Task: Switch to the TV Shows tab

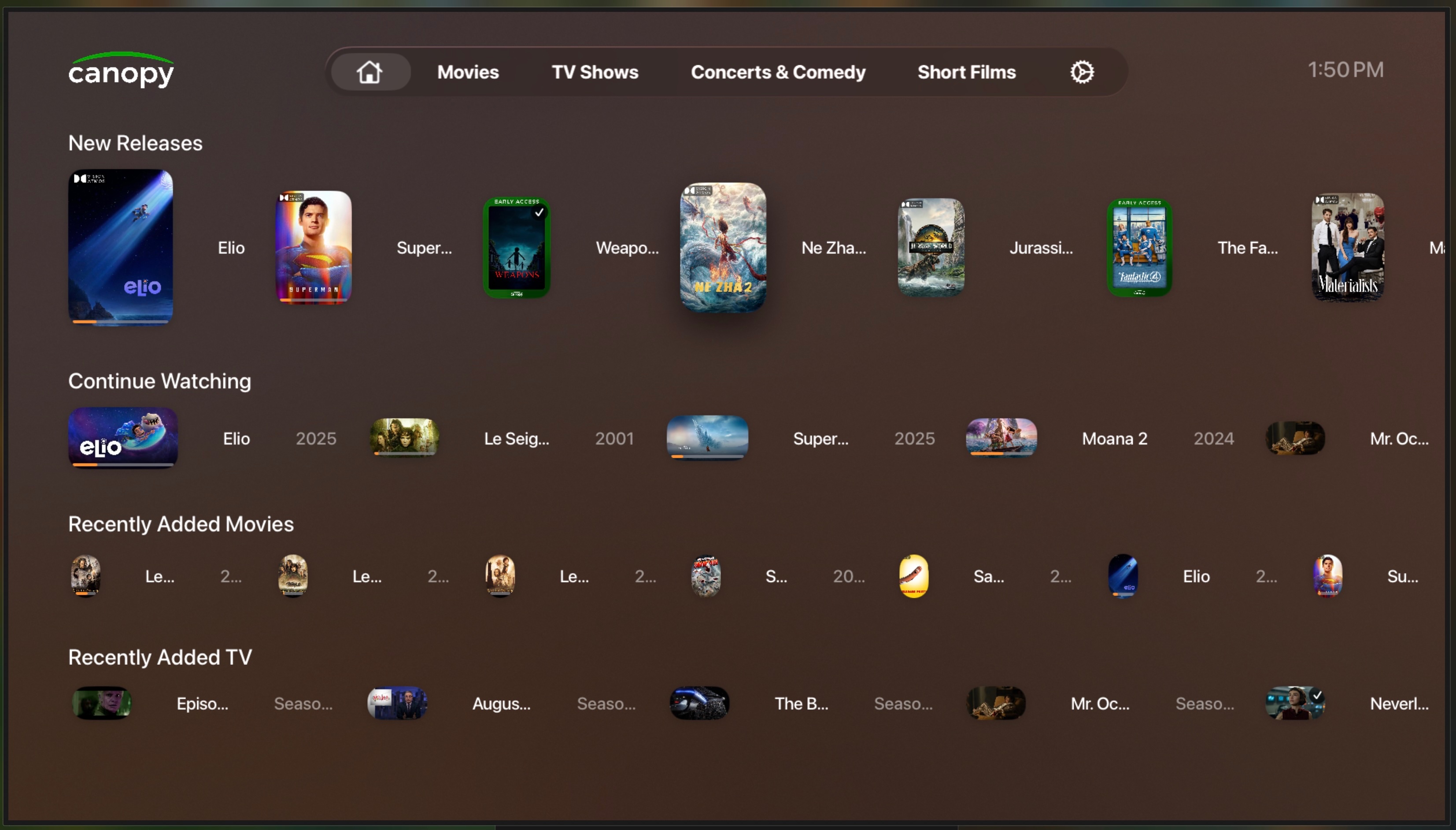Action: [x=595, y=72]
